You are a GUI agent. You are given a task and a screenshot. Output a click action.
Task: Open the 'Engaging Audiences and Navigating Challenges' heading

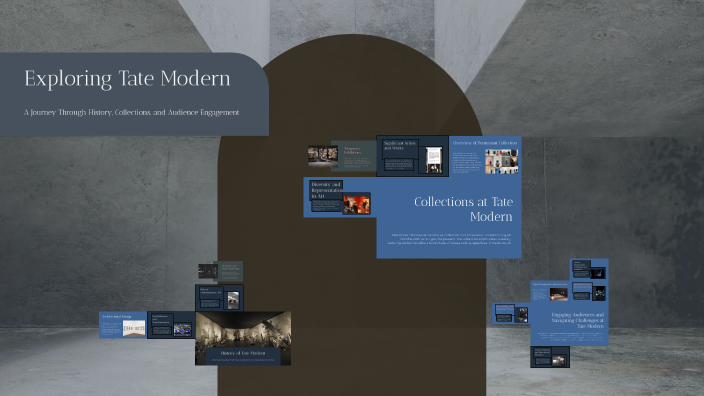(x=577, y=321)
